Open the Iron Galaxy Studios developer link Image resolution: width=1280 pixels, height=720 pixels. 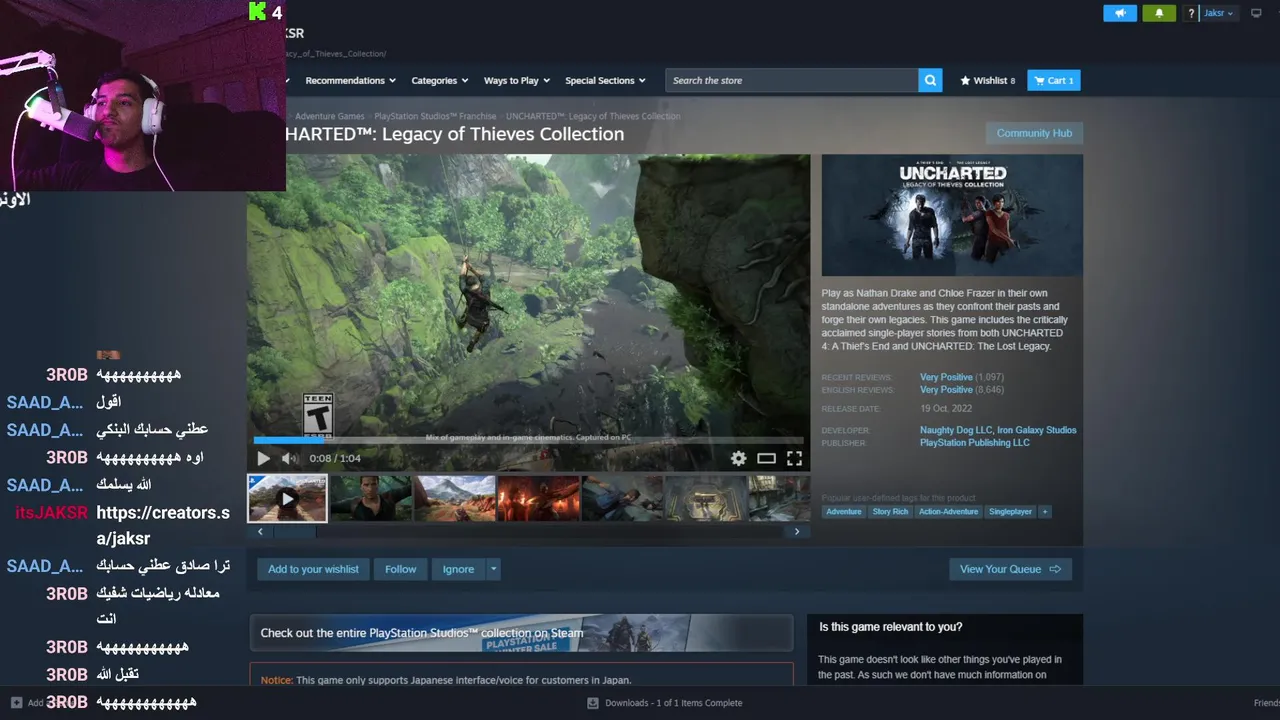coord(1037,430)
